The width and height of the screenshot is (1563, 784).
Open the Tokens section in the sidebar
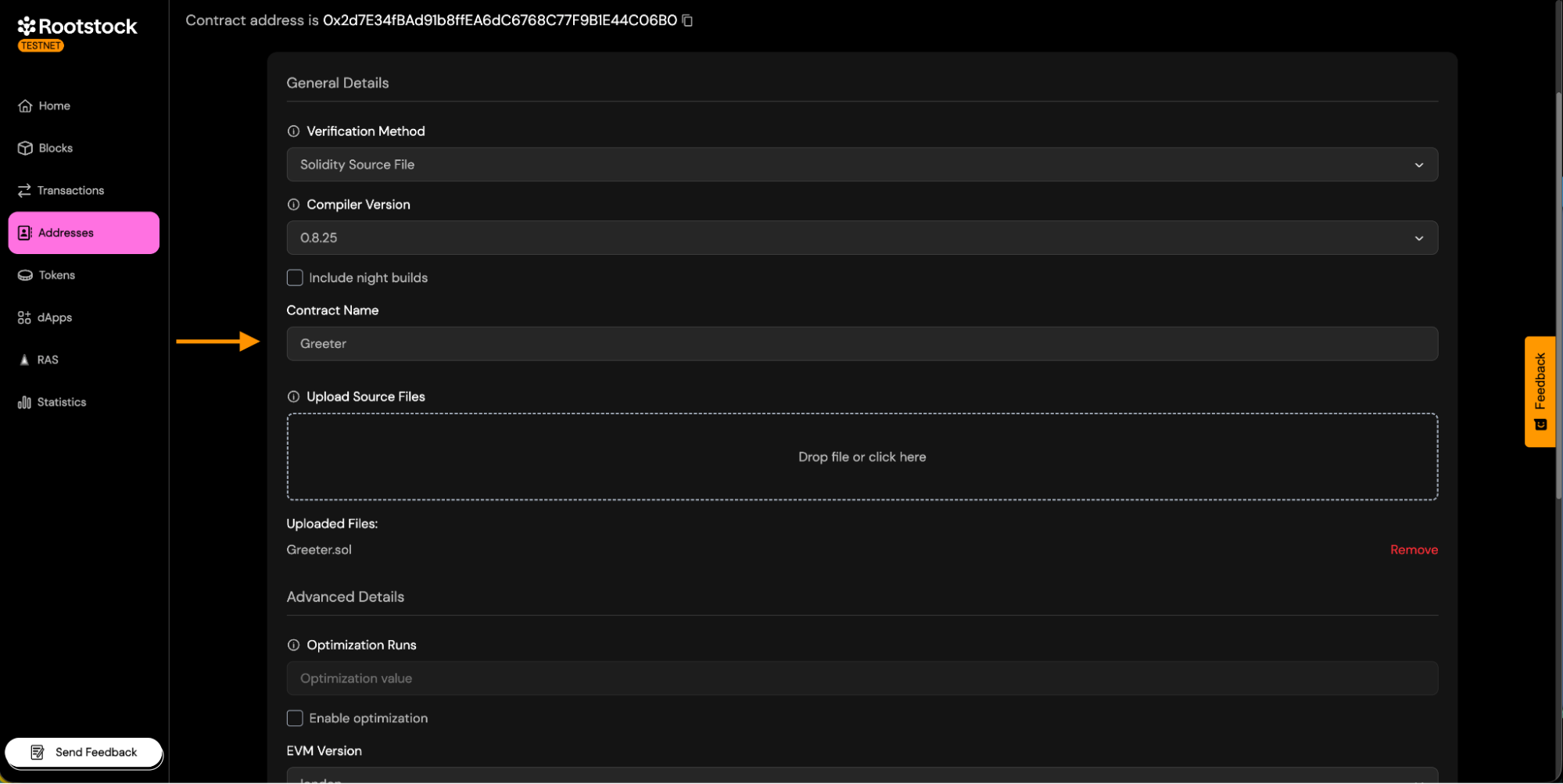click(56, 275)
